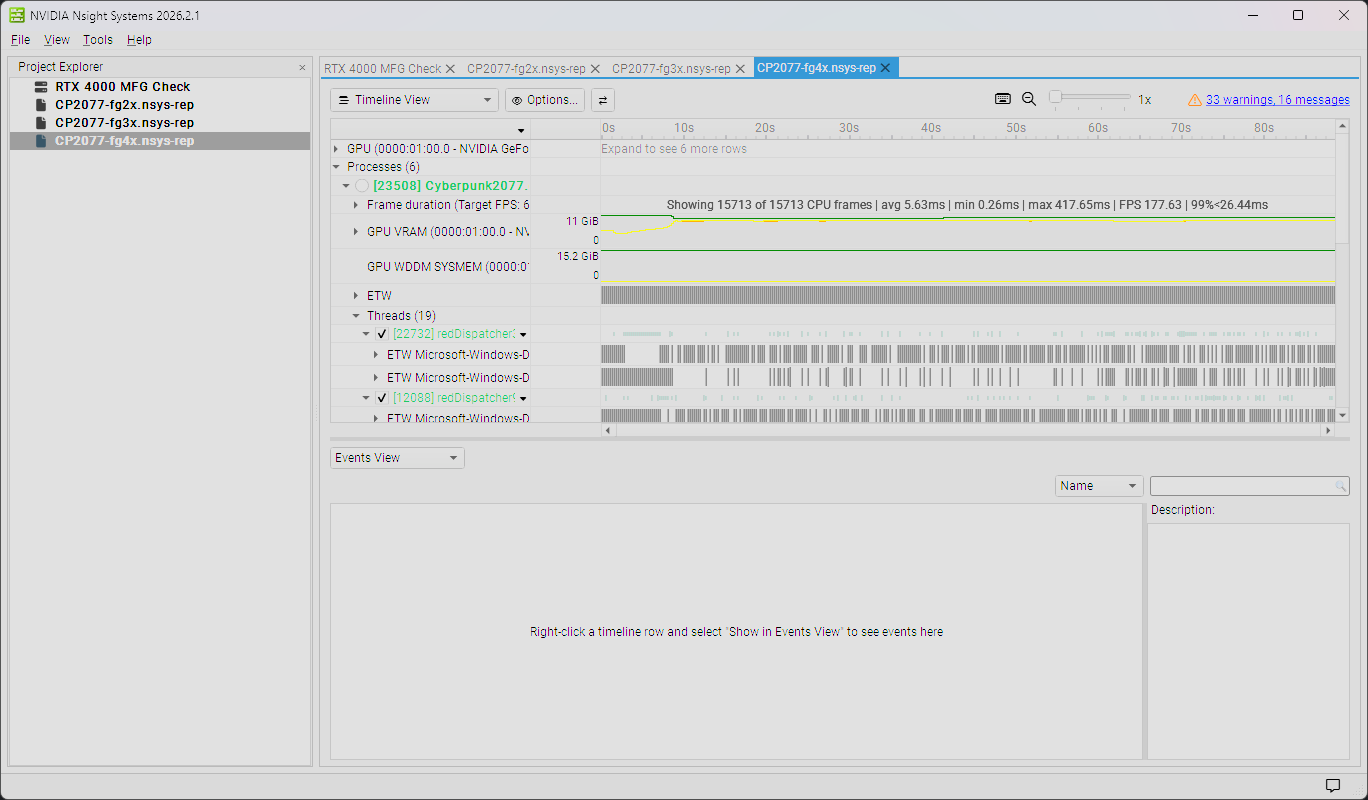This screenshot has height=800, width=1368.
Task: Close the CP2077-fg4x.nsys-rep tab
Action: click(885, 68)
